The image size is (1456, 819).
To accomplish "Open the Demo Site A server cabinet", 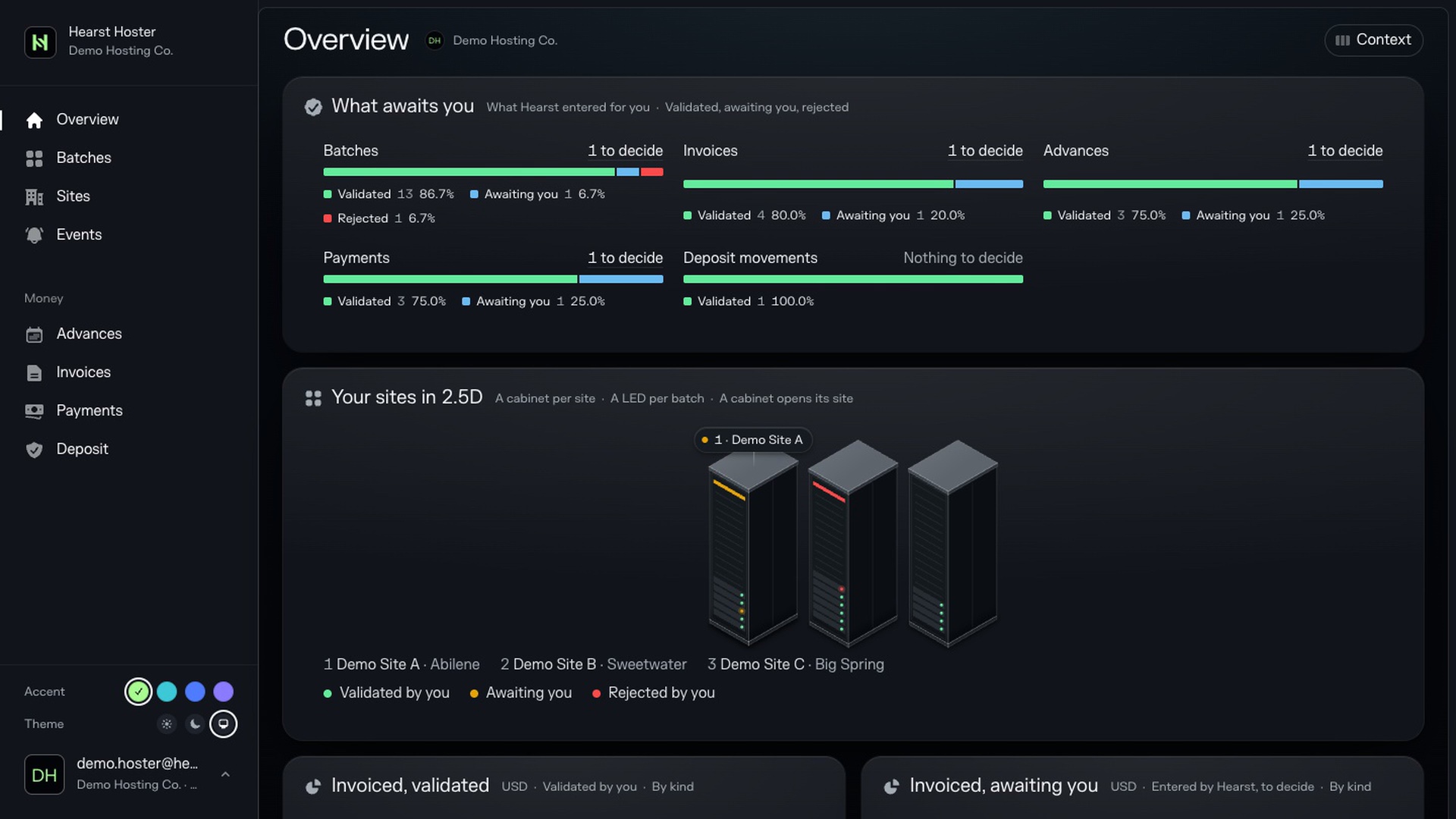I will 752,548.
